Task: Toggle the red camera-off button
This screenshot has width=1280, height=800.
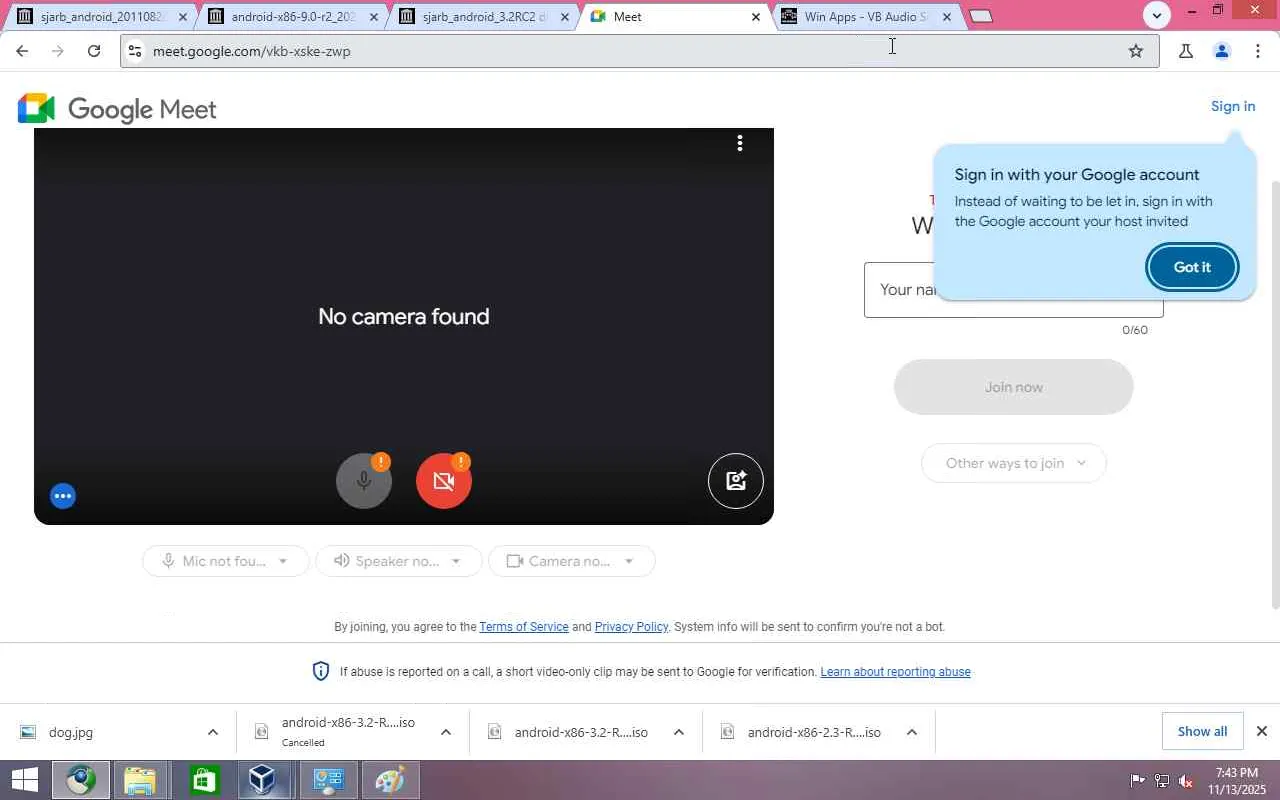Action: [444, 481]
